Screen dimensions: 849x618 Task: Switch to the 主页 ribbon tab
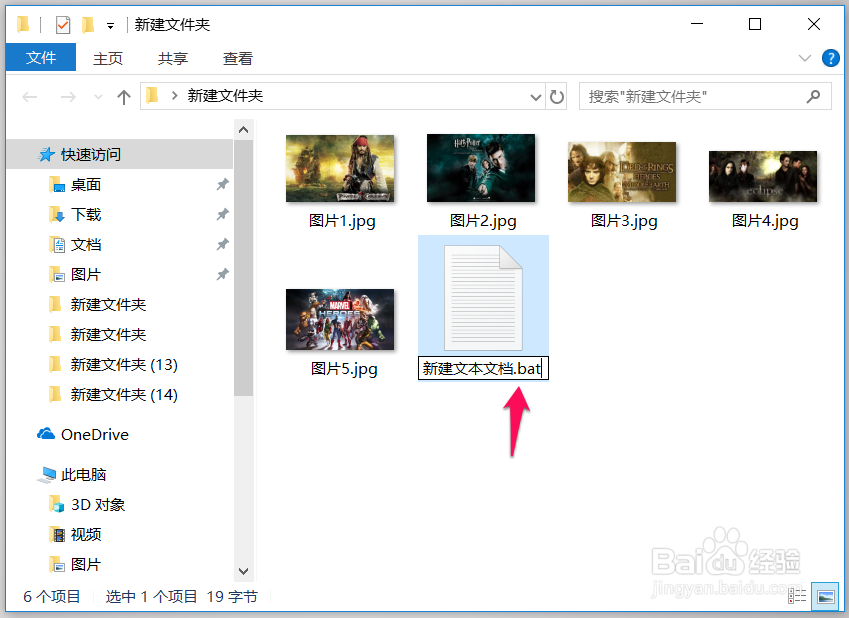(x=108, y=58)
